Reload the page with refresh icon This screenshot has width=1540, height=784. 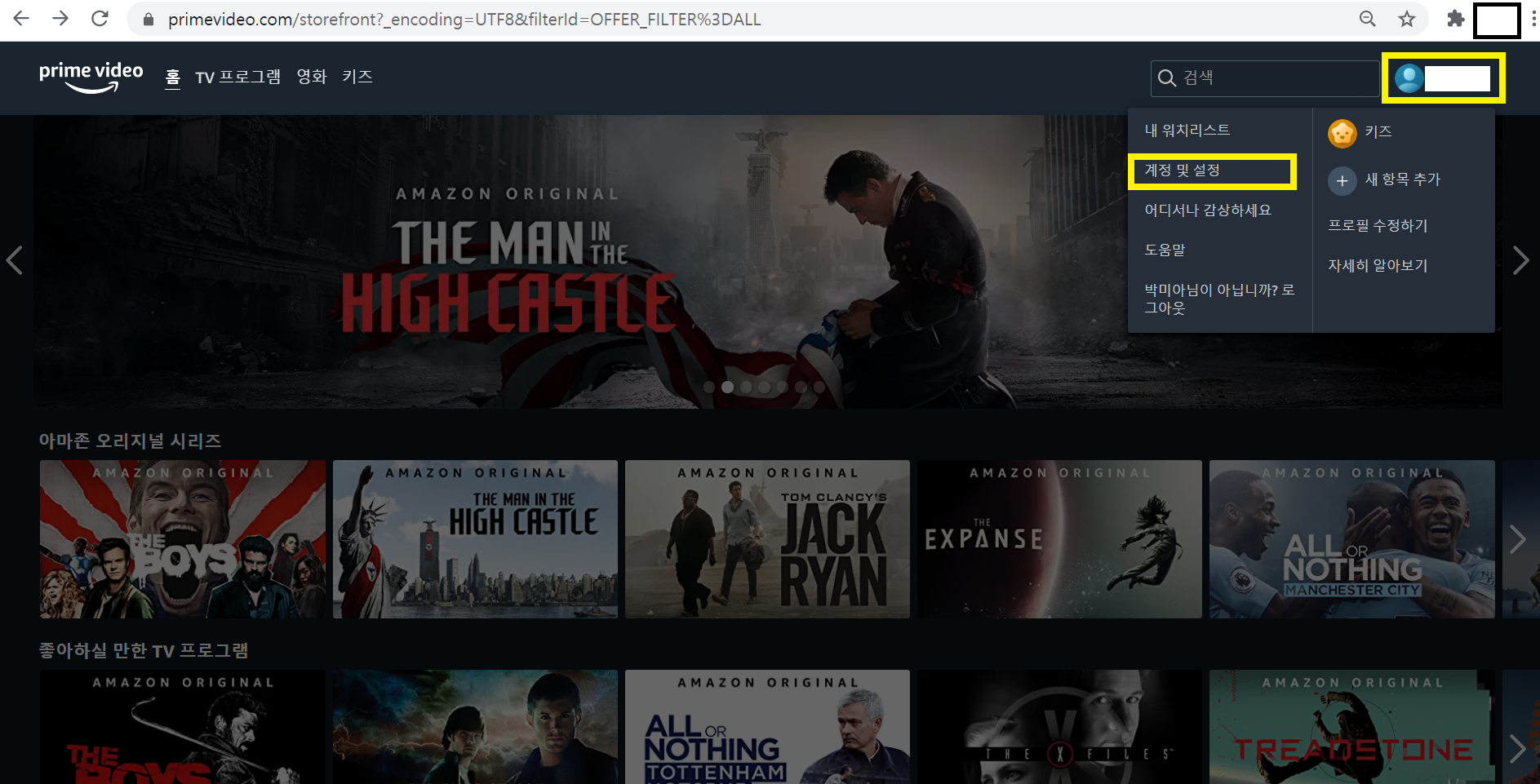pyautogui.click(x=100, y=18)
